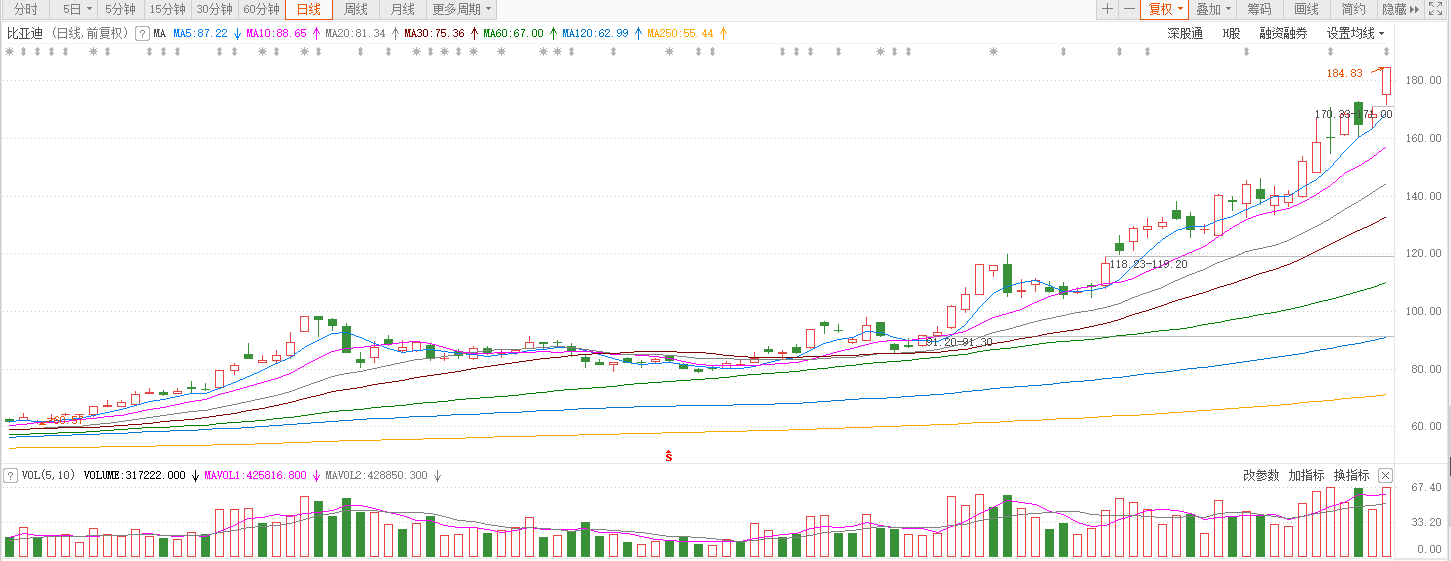Viewport: 1451px width, 561px height.
Task: Expand the 叠加 overlay dropdown
Action: (1213, 9)
